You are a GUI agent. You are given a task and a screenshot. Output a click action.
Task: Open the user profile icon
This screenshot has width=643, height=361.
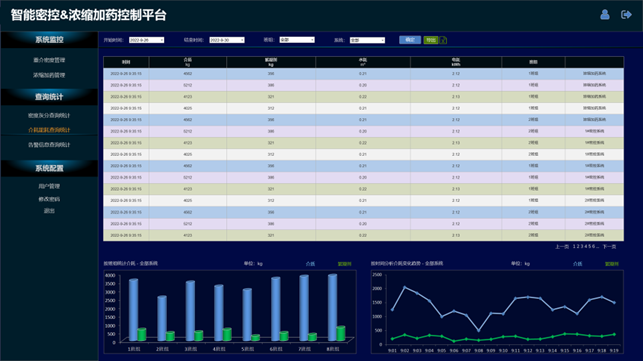coord(604,15)
